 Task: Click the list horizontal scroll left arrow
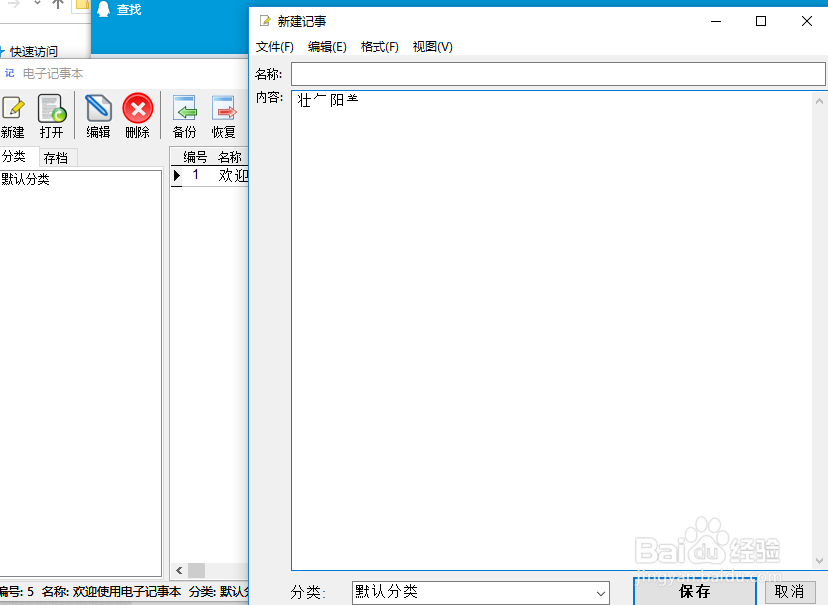(179, 570)
